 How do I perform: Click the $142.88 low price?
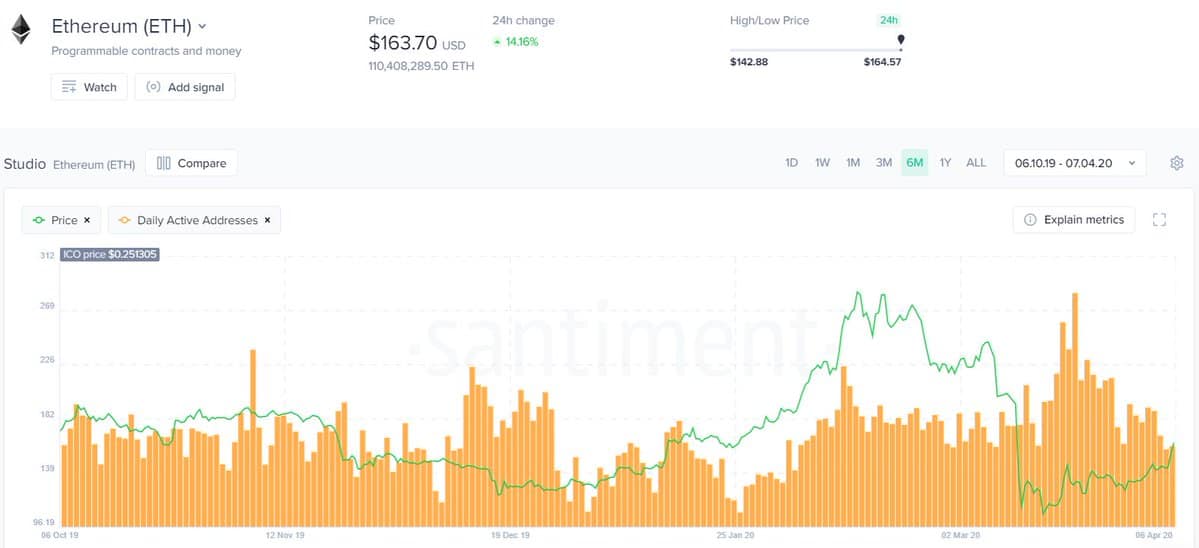tap(749, 62)
